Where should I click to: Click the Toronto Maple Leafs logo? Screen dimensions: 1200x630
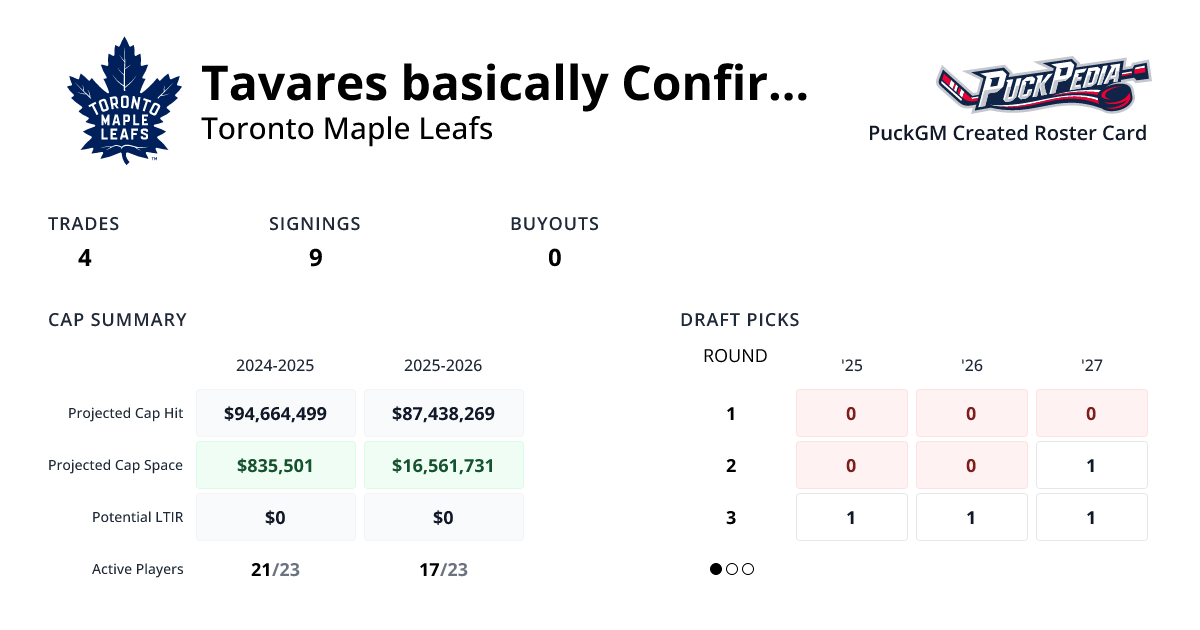pyautogui.click(x=124, y=101)
